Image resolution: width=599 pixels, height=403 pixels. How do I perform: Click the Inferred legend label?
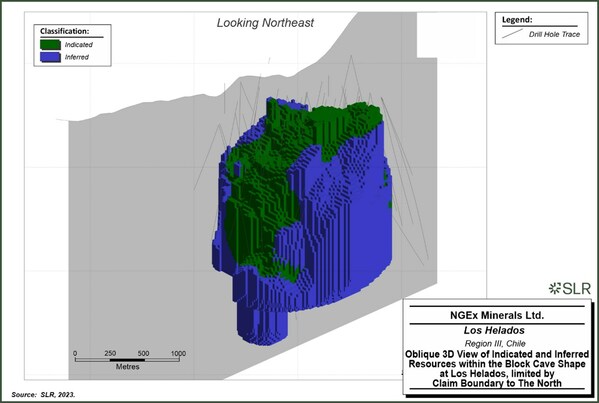pyautogui.click(x=77, y=57)
